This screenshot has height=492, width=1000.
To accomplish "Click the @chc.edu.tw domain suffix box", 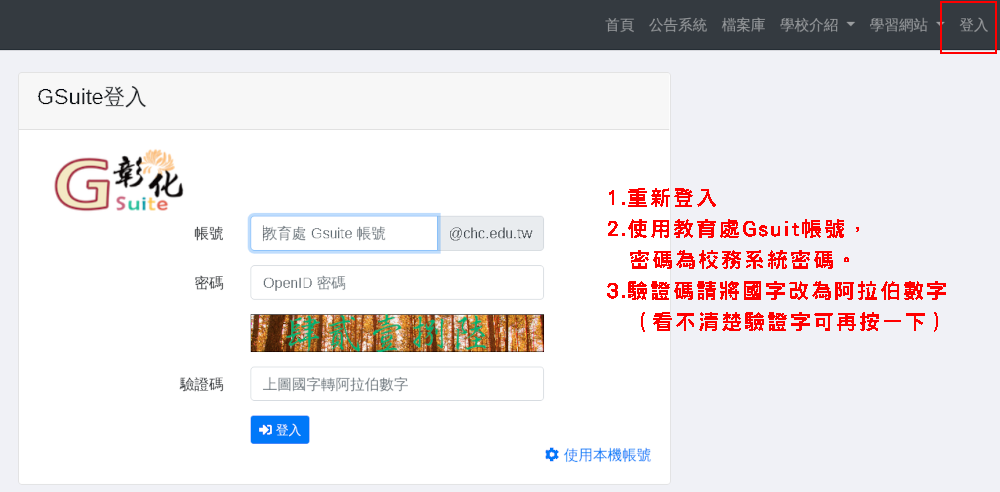I will tap(490, 234).
